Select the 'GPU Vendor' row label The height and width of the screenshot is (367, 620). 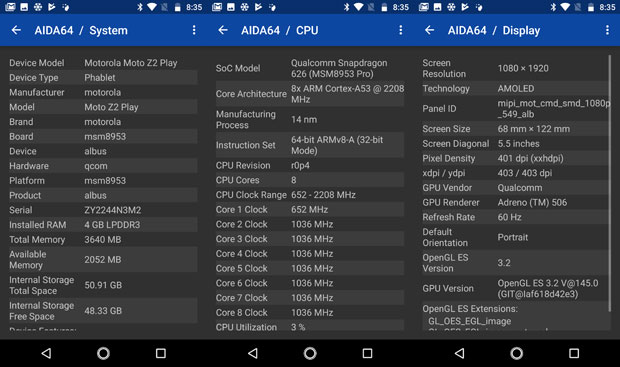(x=447, y=187)
